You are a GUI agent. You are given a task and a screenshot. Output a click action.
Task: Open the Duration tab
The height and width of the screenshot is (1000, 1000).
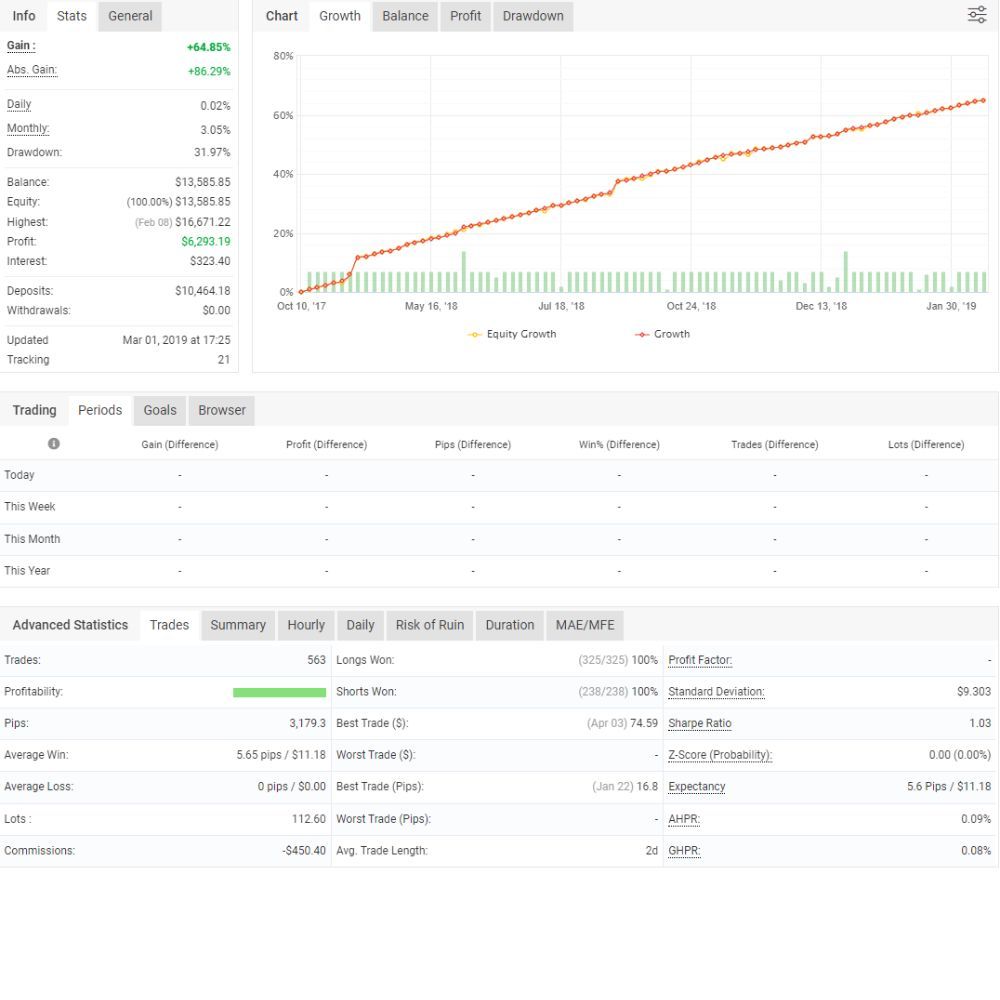pos(510,625)
